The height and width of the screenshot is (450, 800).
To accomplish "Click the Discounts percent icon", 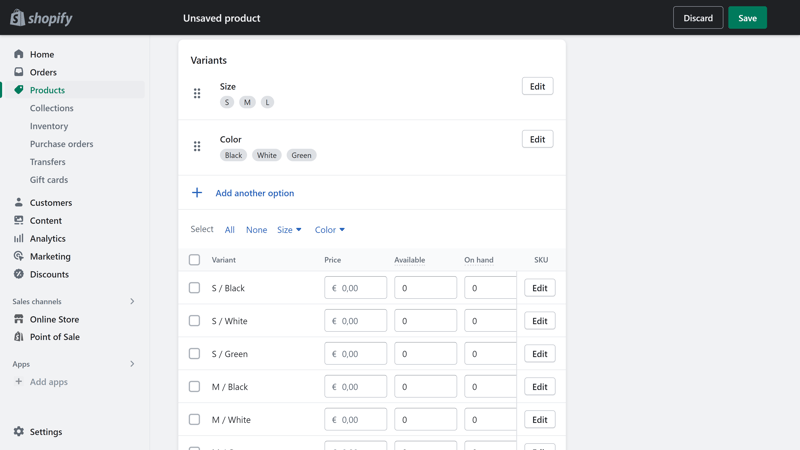I will coord(19,274).
